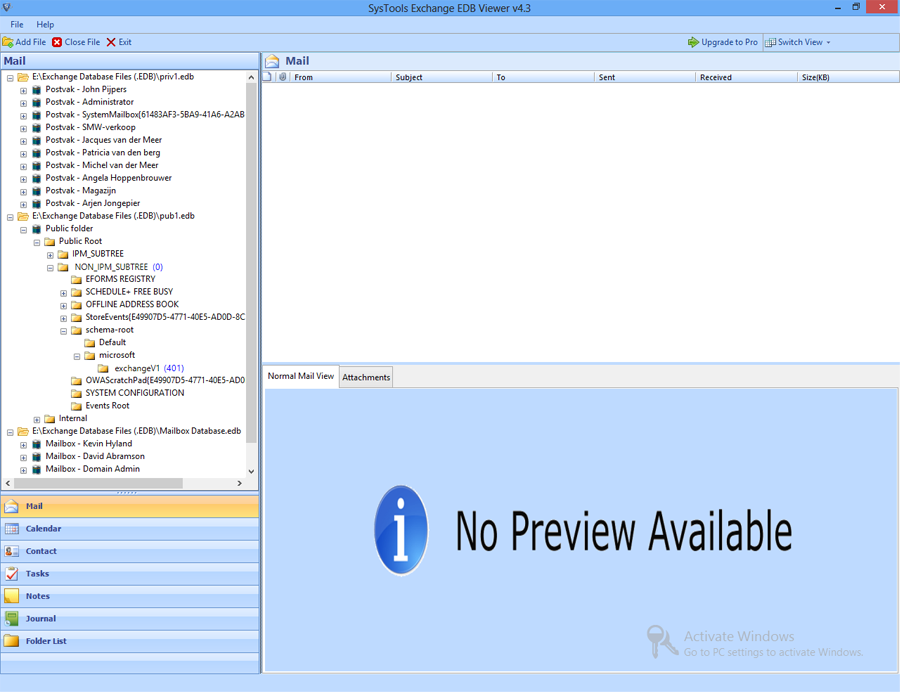Click the tree vertical scrollbar thumb
The width and height of the screenshot is (900, 692).
pyautogui.click(x=251, y=263)
